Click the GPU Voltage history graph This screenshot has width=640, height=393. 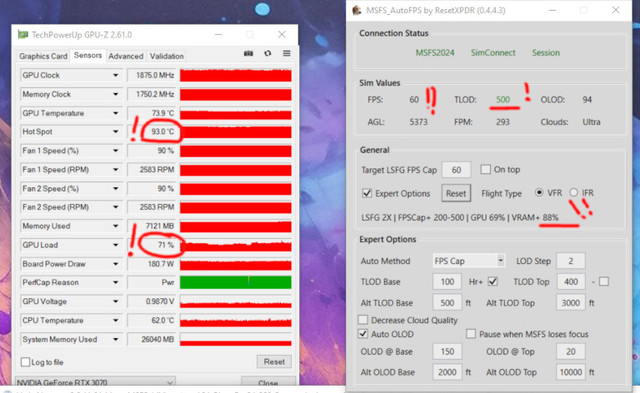coord(236,302)
